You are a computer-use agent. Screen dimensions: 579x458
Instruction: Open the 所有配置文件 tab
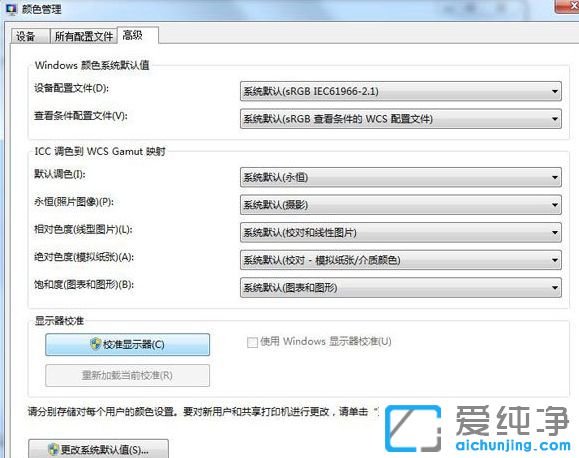point(83,36)
